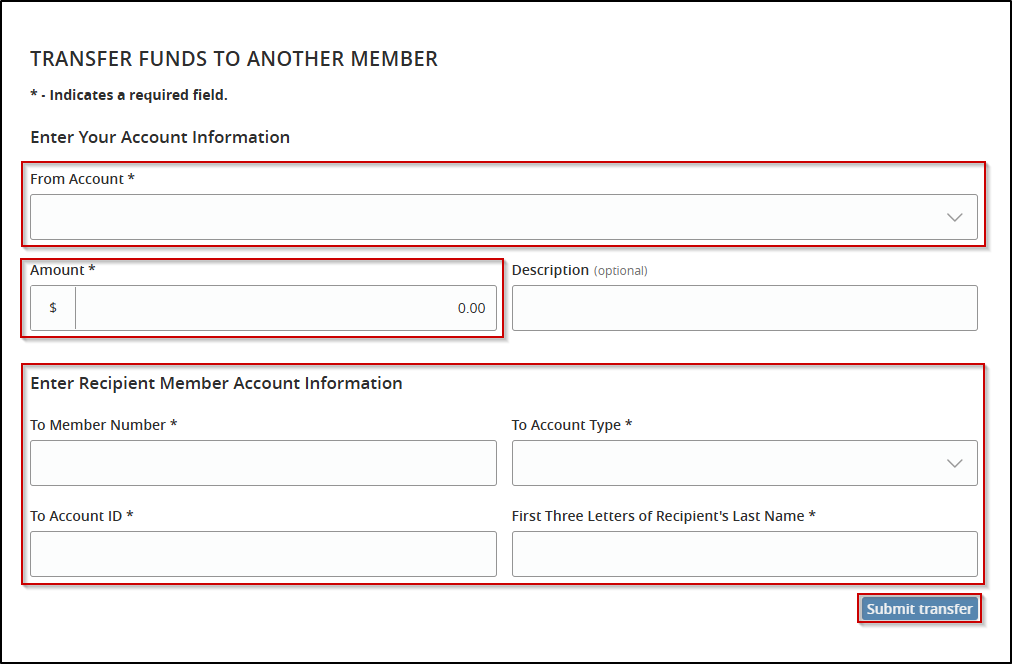Click into the Amount input field
1012x664 pixels.
click(285, 308)
